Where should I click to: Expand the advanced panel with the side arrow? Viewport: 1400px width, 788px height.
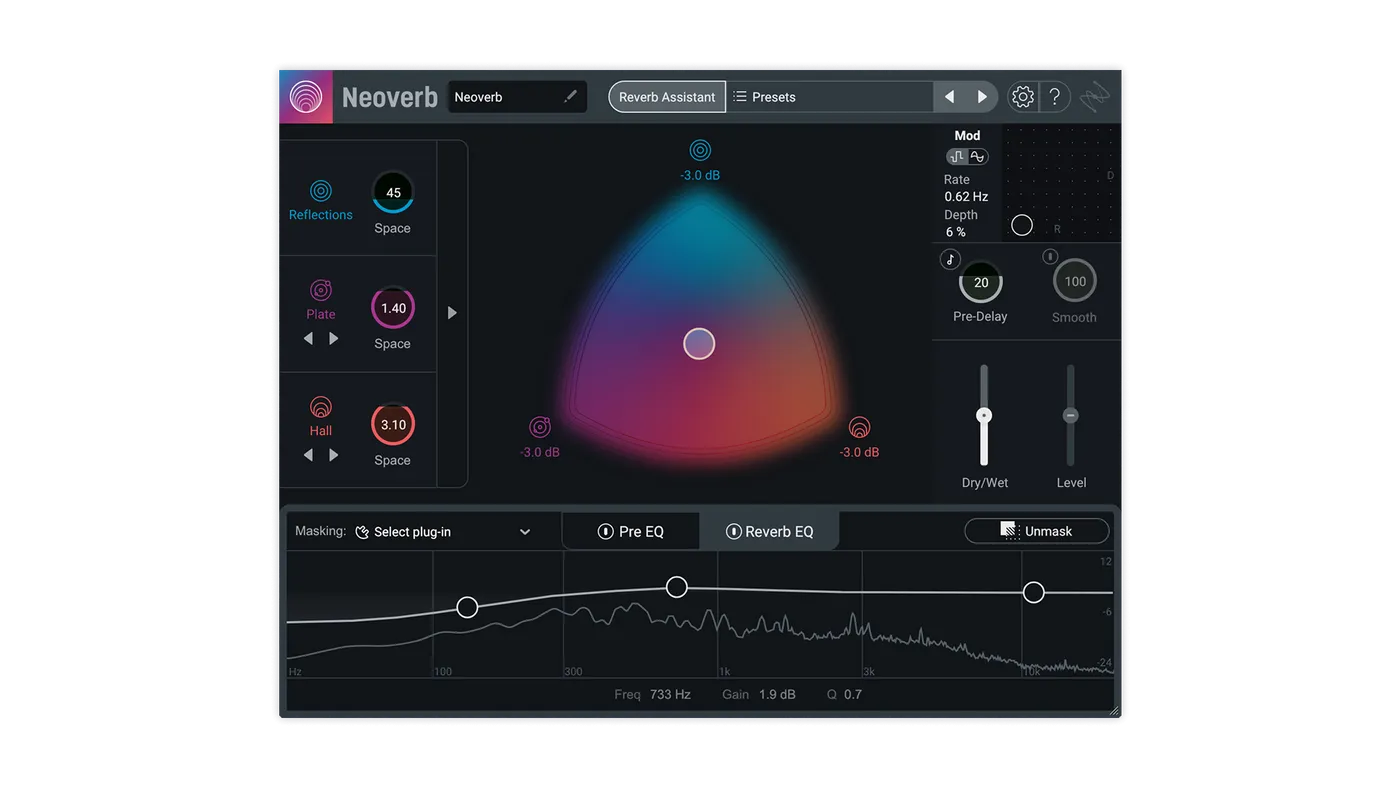click(x=452, y=313)
